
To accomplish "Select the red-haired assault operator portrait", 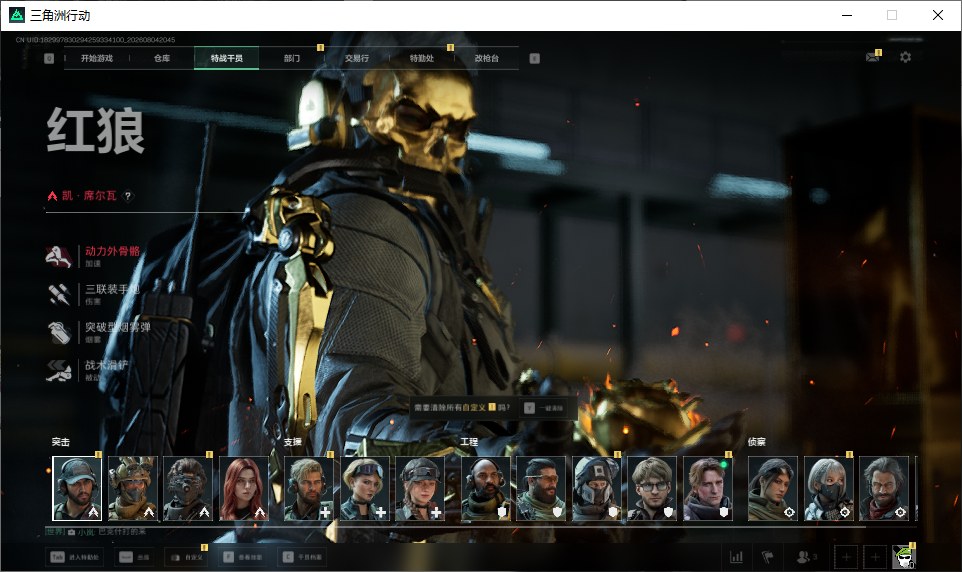I will tap(244, 489).
